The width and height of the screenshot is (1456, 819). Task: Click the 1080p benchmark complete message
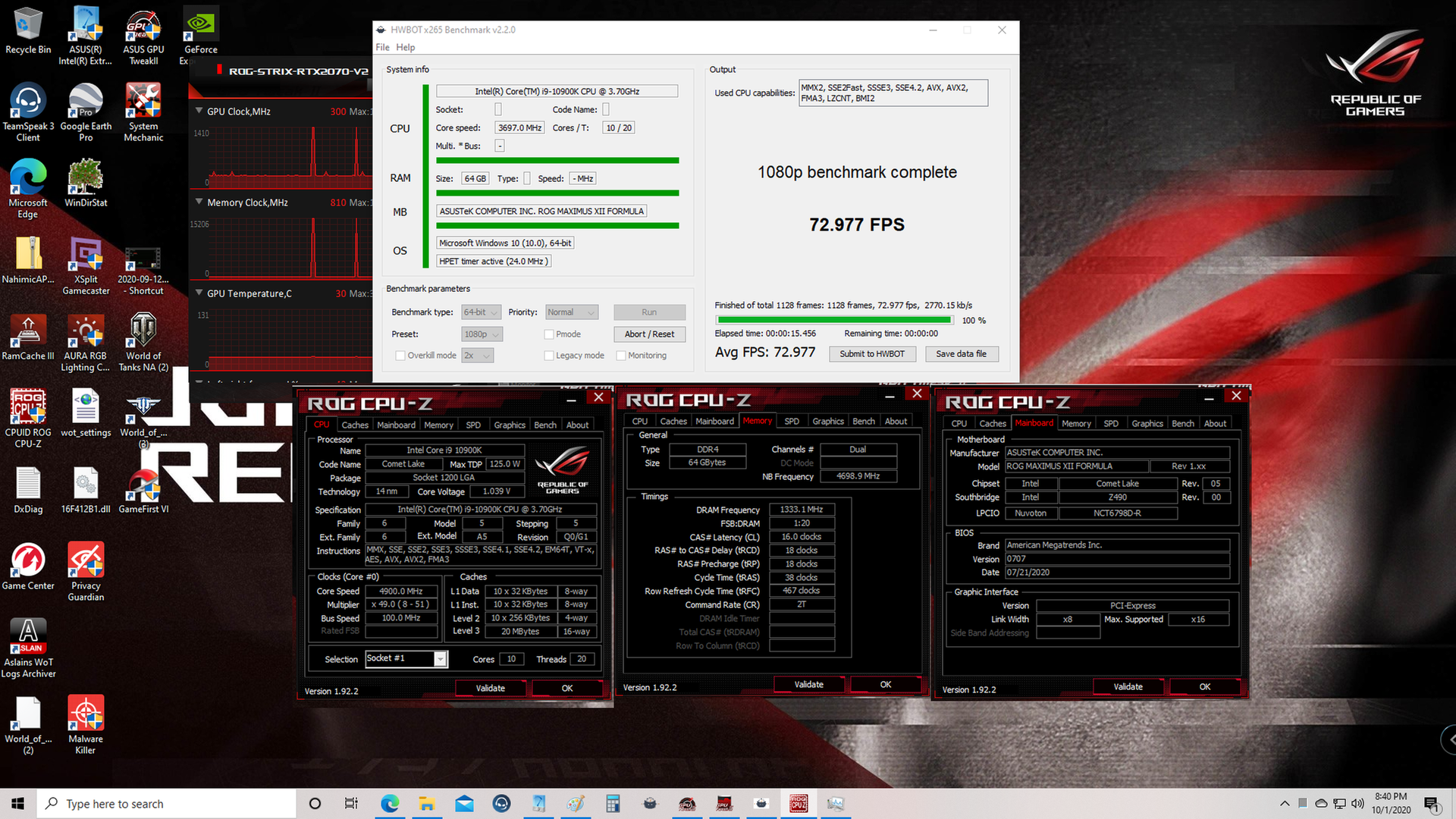click(x=857, y=173)
